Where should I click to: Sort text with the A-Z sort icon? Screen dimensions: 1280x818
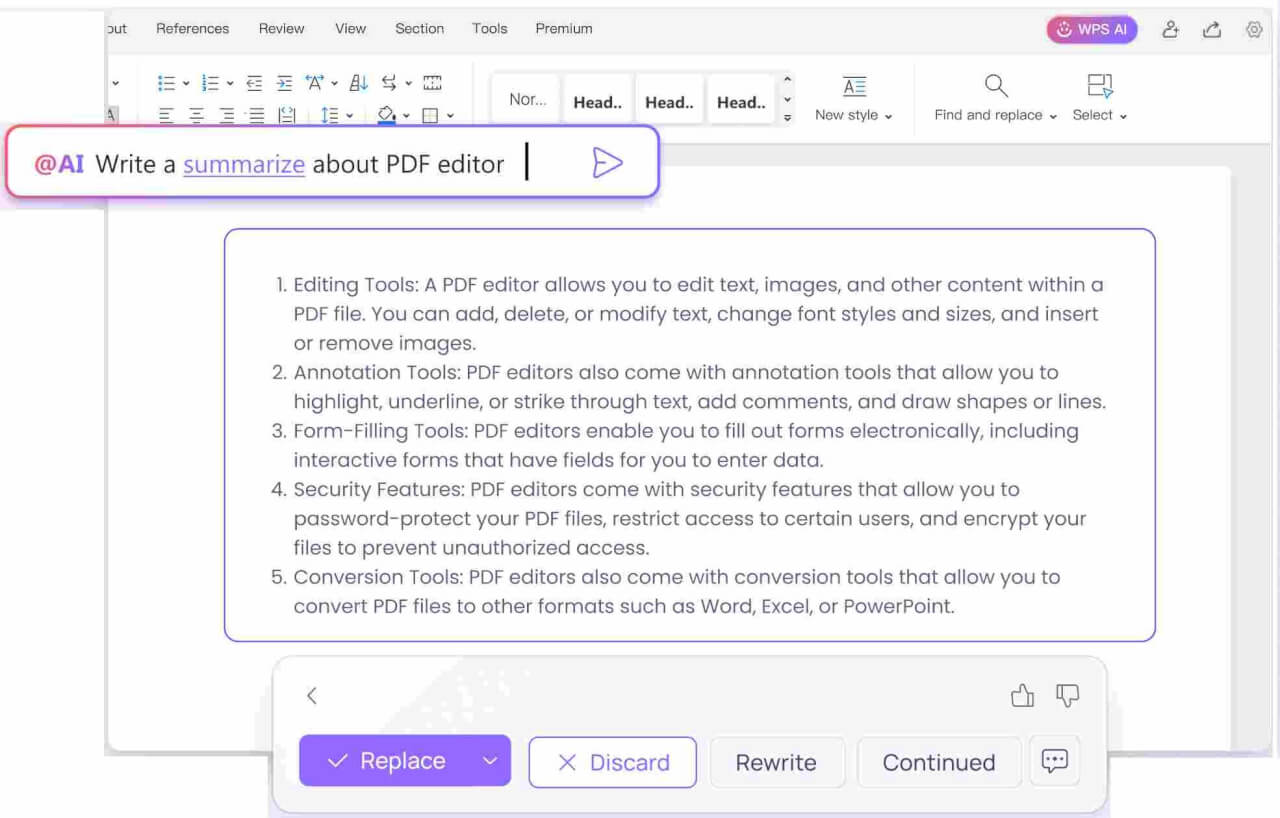(x=359, y=83)
